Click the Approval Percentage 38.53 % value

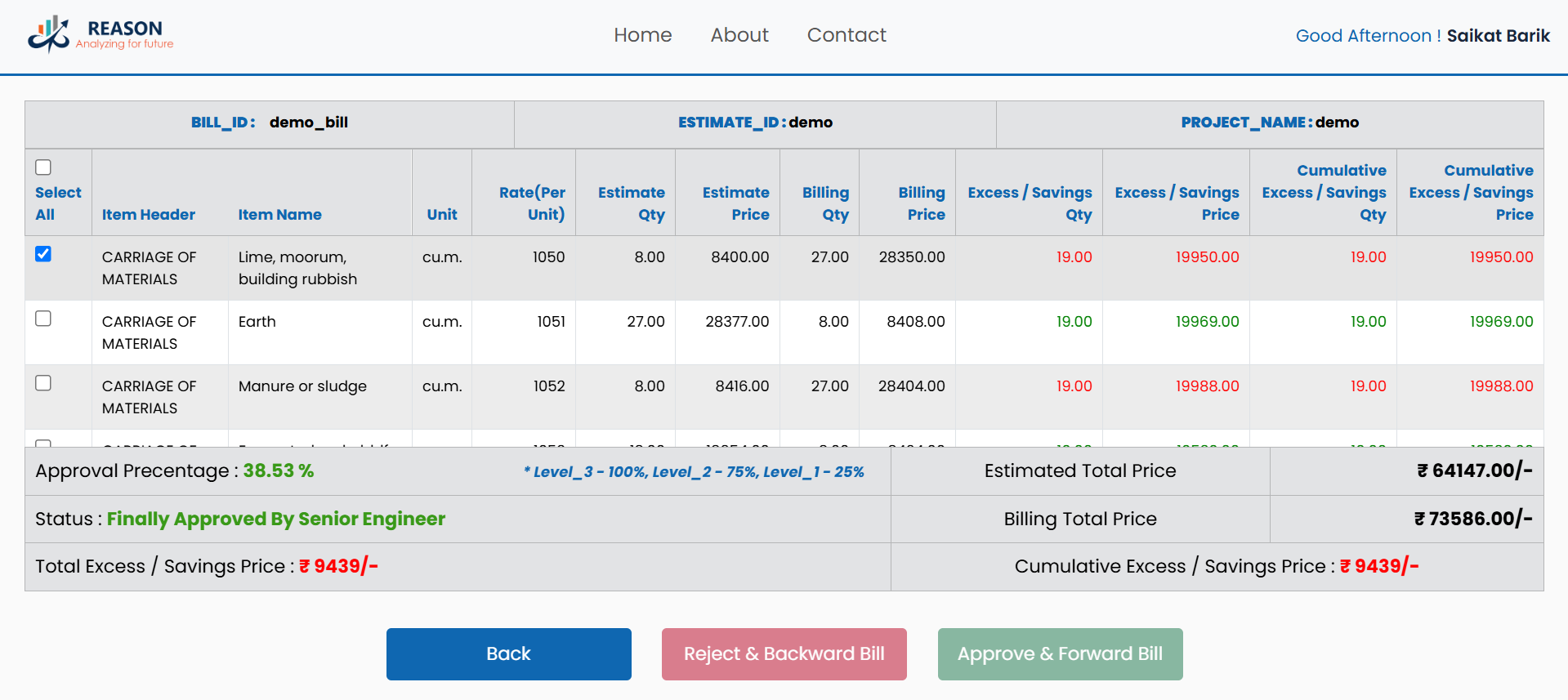(278, 471)
